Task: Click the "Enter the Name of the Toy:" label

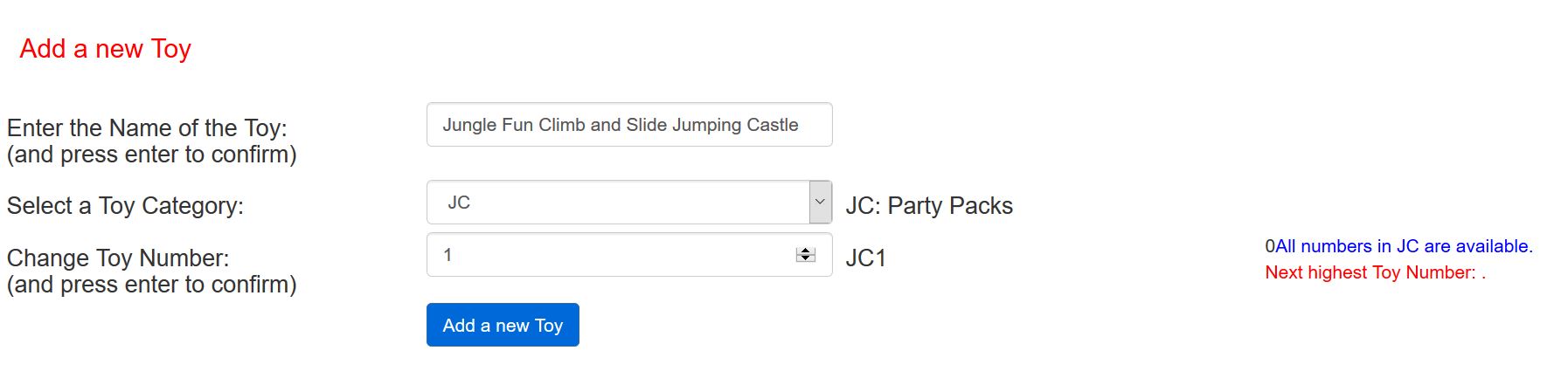Action: [x=147, y=128]
